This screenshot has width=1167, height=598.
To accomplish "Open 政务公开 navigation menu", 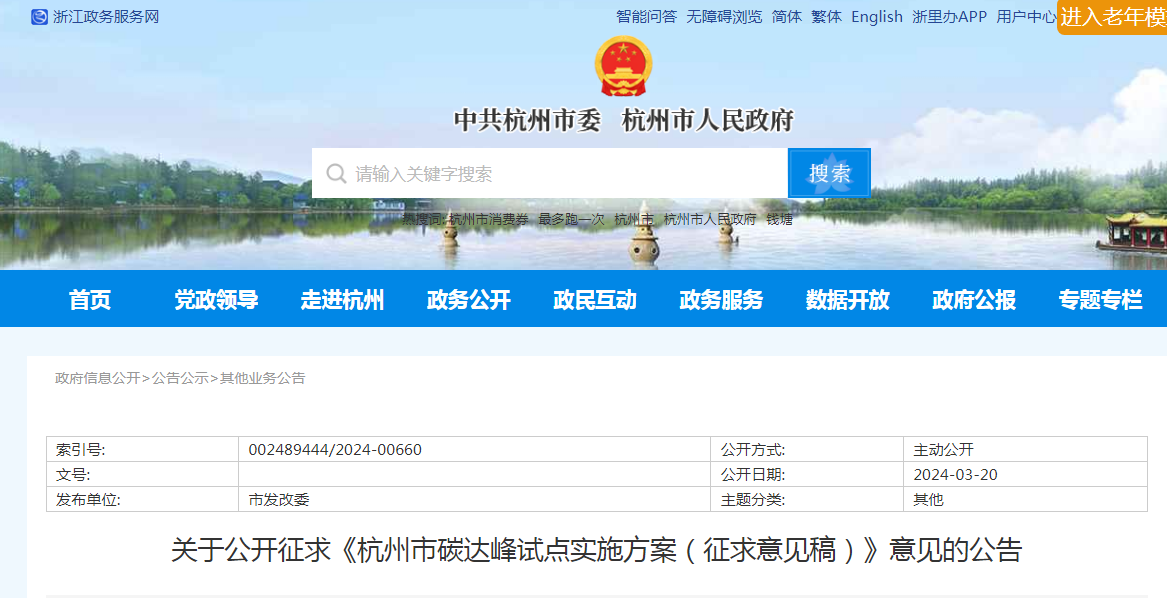I will tap(469, 300).
